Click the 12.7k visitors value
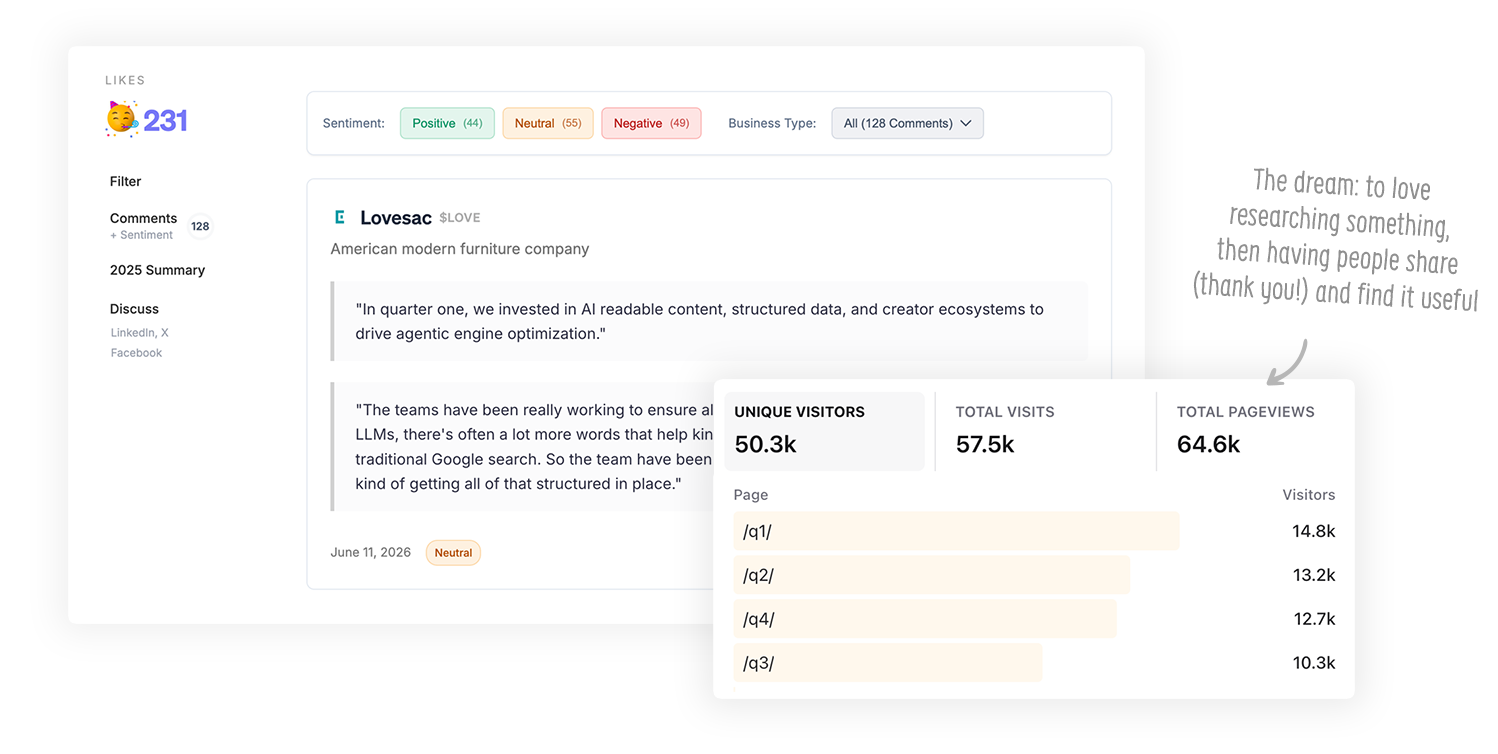Screen dimensions: 1498x754 1314,619
